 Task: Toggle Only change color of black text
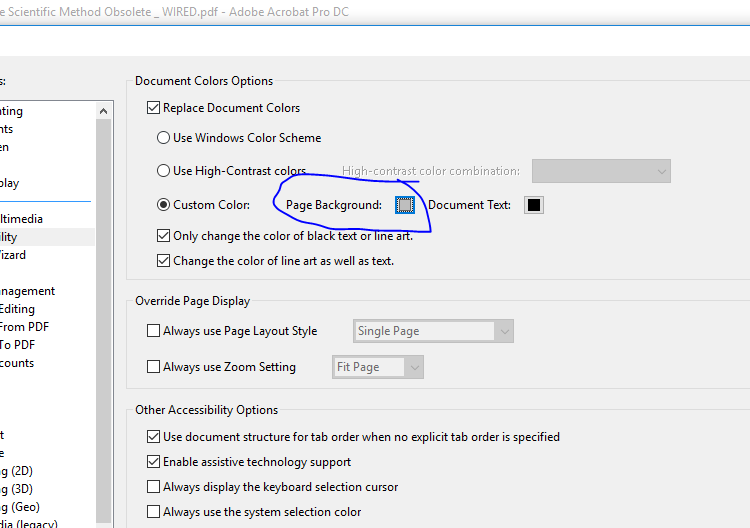[164, 236]
